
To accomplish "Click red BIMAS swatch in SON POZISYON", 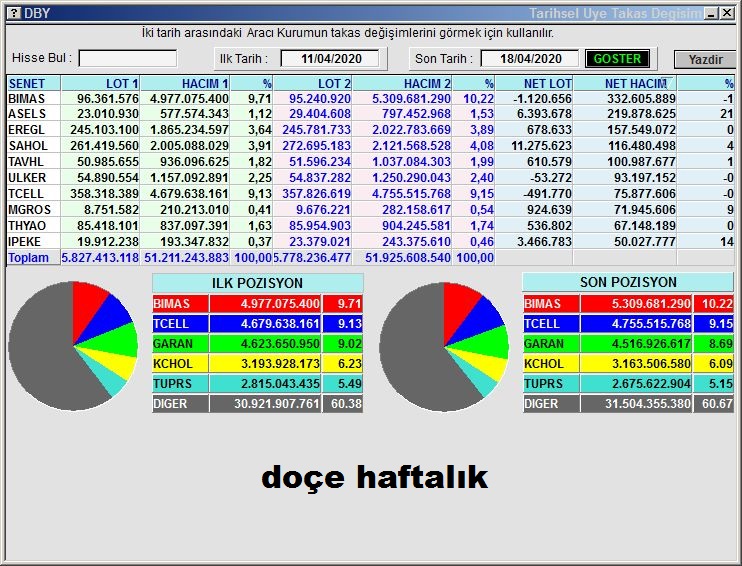I will click(x=551, y=304).
